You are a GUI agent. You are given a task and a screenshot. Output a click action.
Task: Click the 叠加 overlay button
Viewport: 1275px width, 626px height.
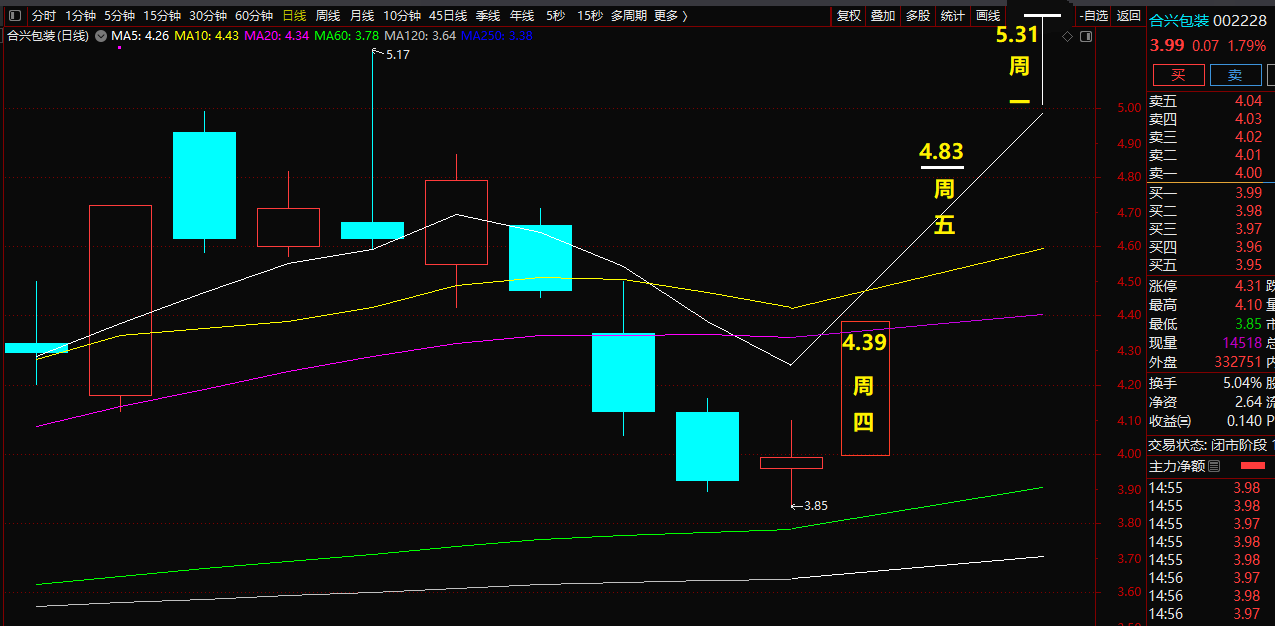coord(883,16)
